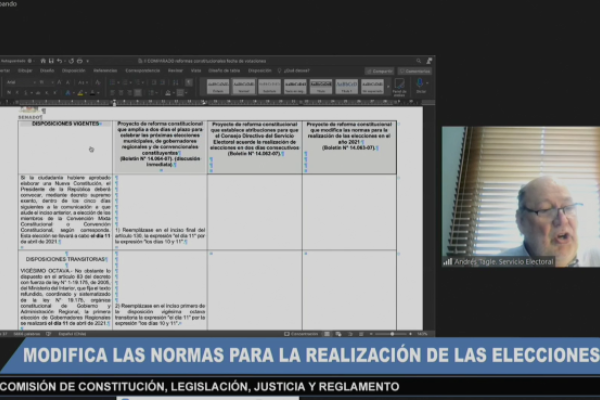Open the Diseño de tabla tab
The image size is (600, 400).
224,71
